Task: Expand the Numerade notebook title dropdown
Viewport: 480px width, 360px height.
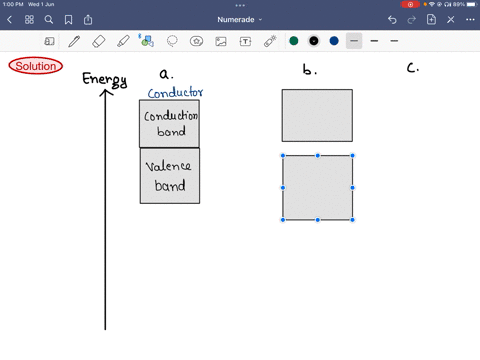Action: point(240,20)
